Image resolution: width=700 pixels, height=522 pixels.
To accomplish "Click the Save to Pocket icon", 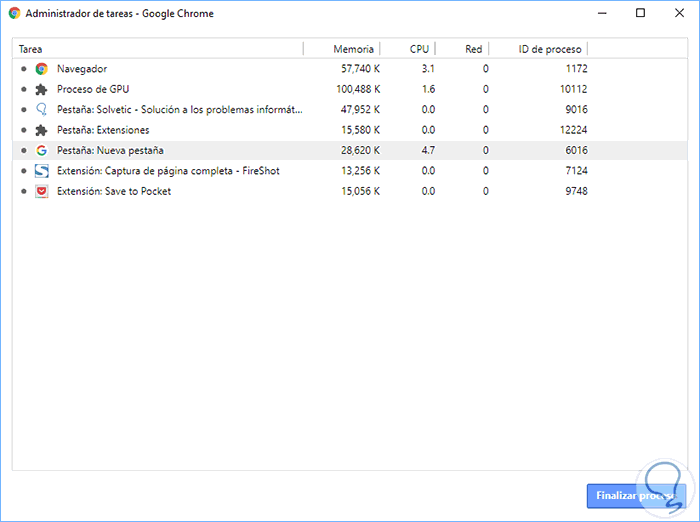I will pyautogui.click(x=42, y=192).
